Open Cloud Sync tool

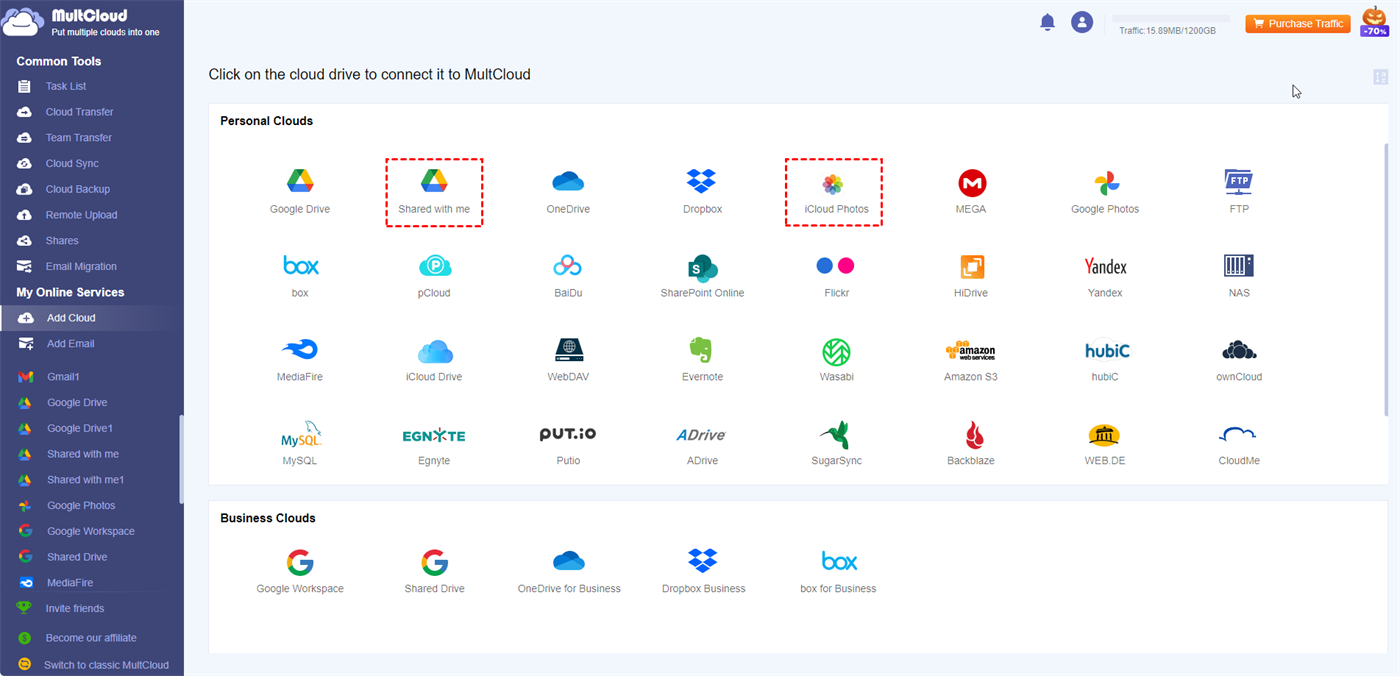tap(72, 163)
